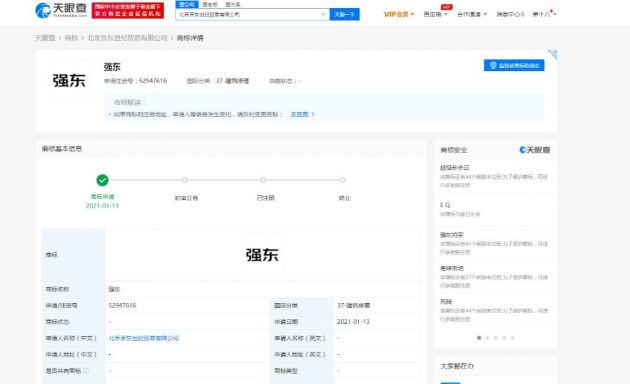
Task: Open the 强东奶茶 trademark item
Action: pyautogui.click(x=452, y=235)
